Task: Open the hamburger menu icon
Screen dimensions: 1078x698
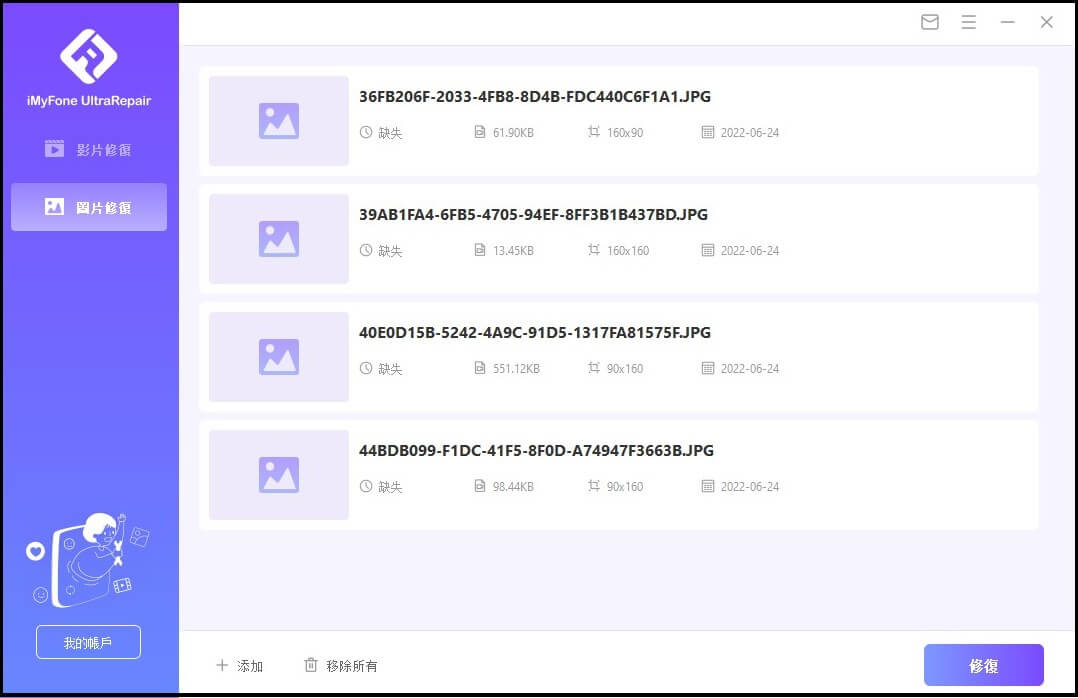Action: pyautogui.click(x=968, y=22)
